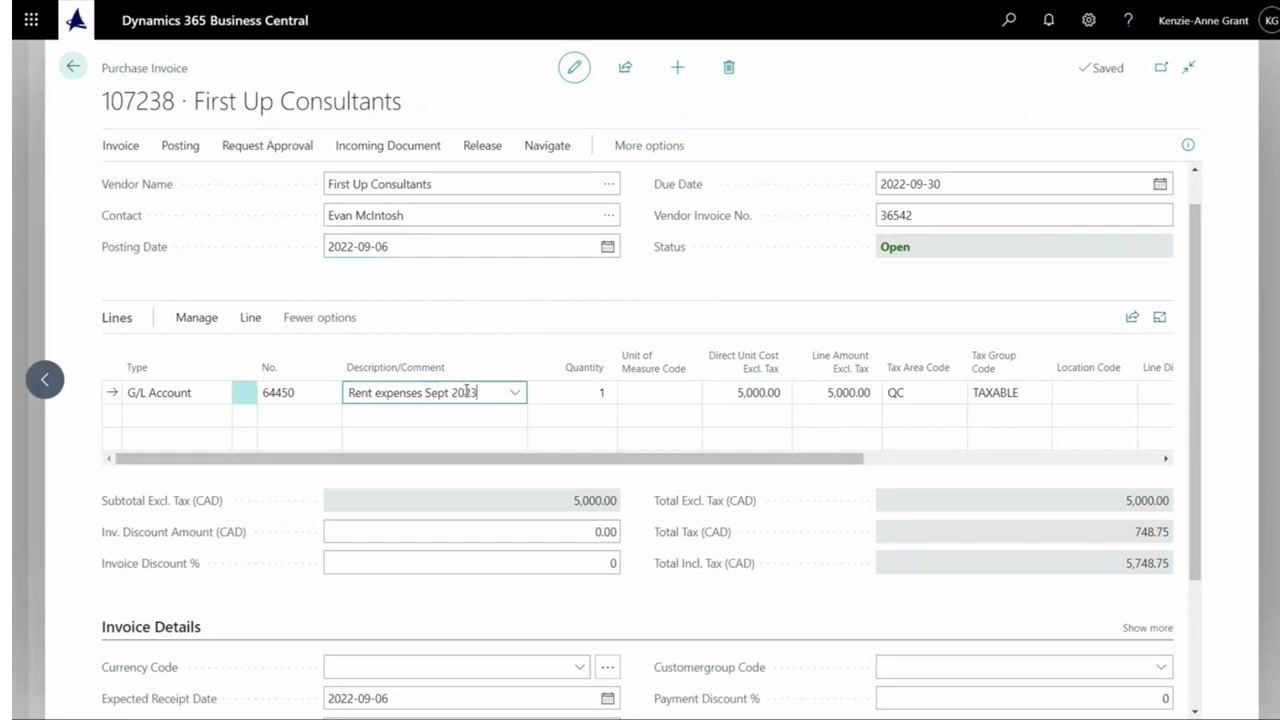Open Customergroup Code dropdown
Image resolution: width=1280 pixels, height=720 pixels.
(x=1161, y=667)
